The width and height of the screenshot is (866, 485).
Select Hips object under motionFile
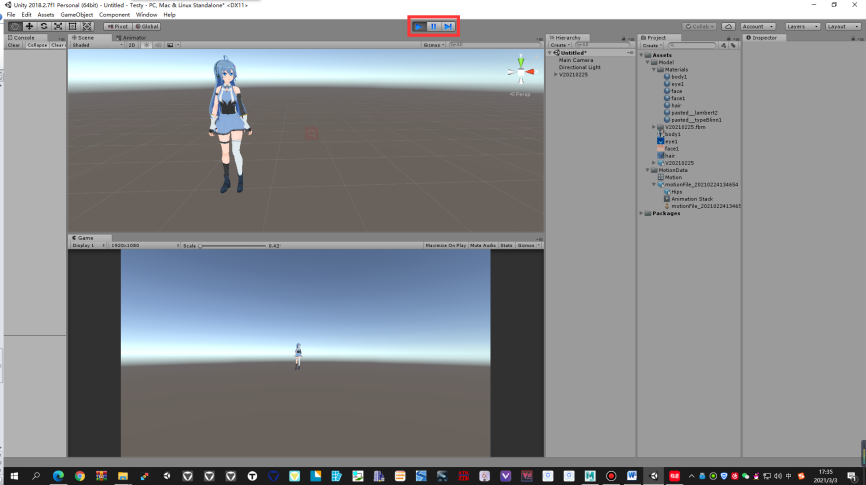click(x=673, y=192)
